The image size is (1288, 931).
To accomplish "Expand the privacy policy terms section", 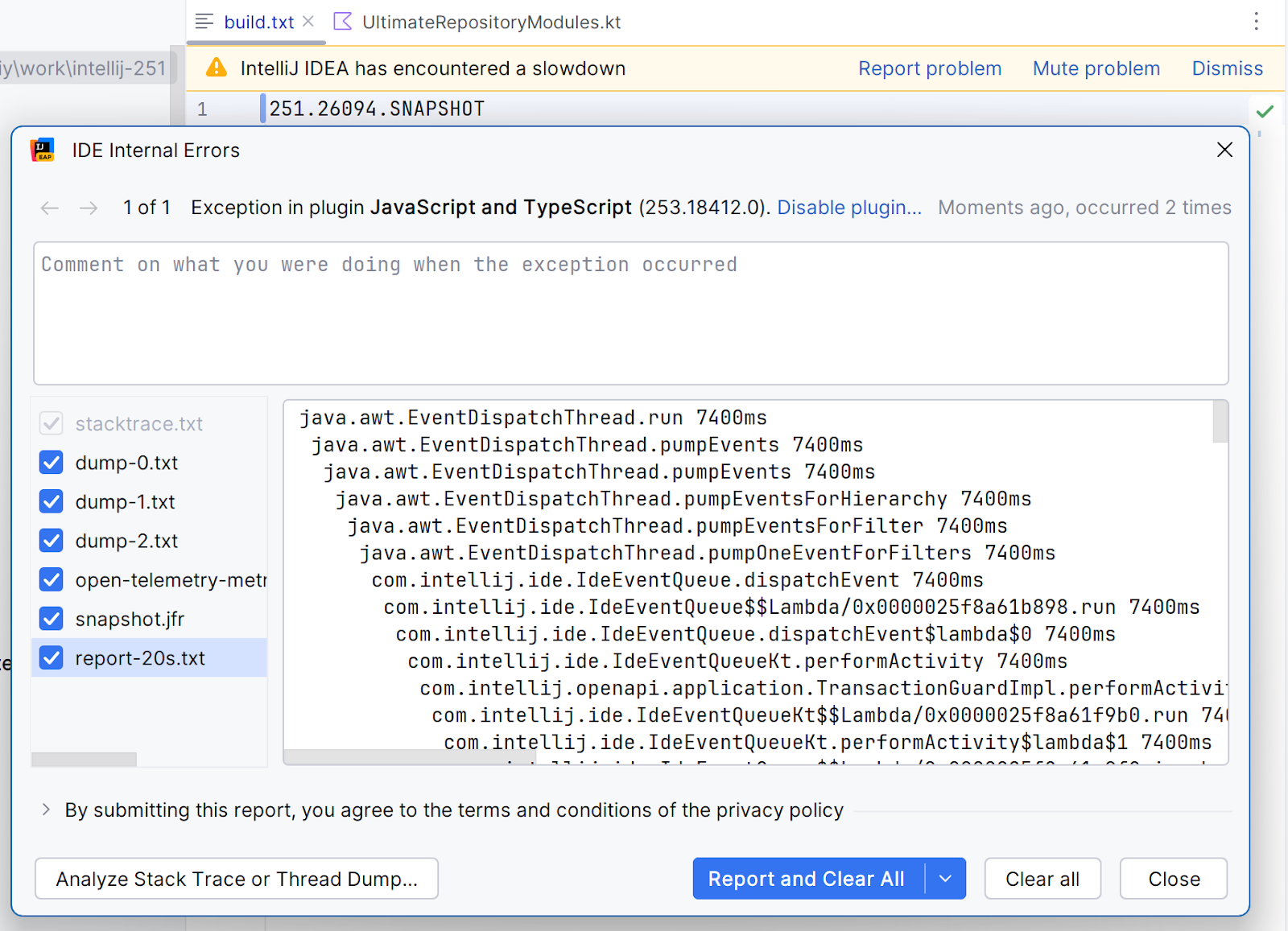I will (x=46, y=810).
